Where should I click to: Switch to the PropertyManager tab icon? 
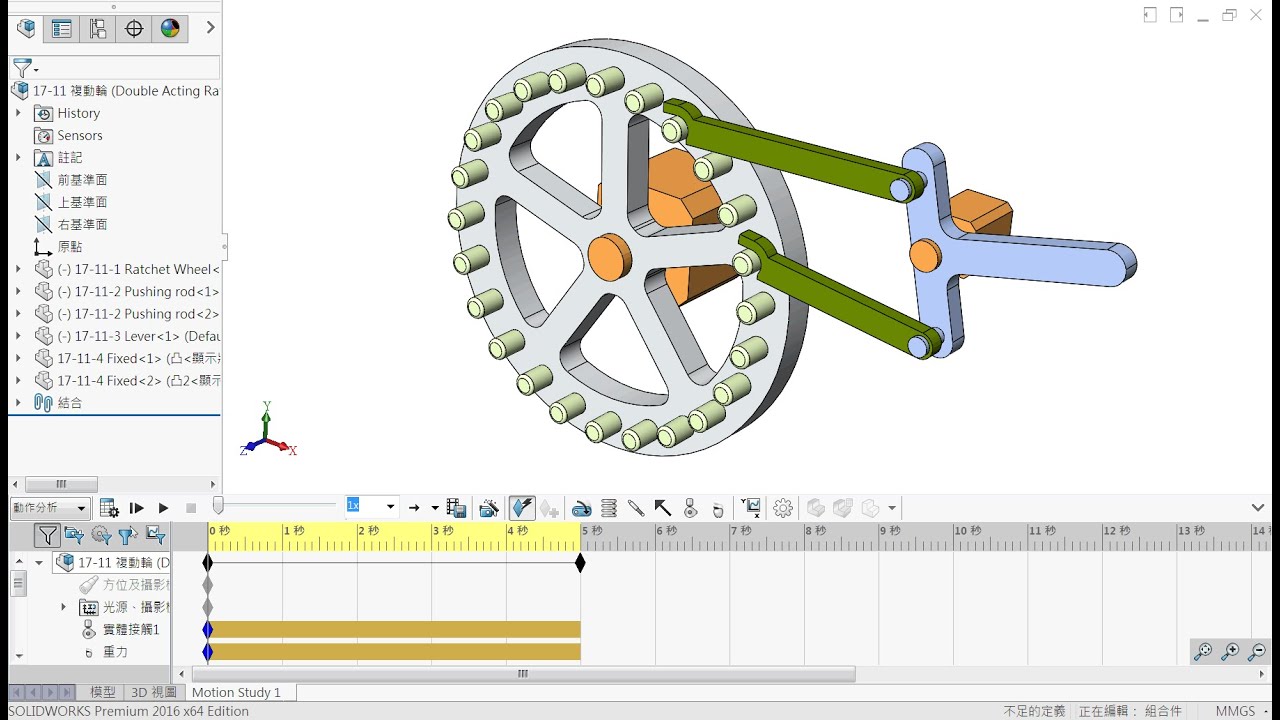click(x=62, y=28)
